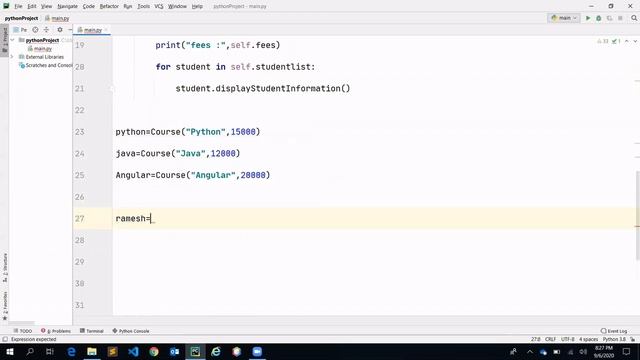Open Zoom from the taskbar
This screenshot has width=640, height=360.
[x=257, y=351]
